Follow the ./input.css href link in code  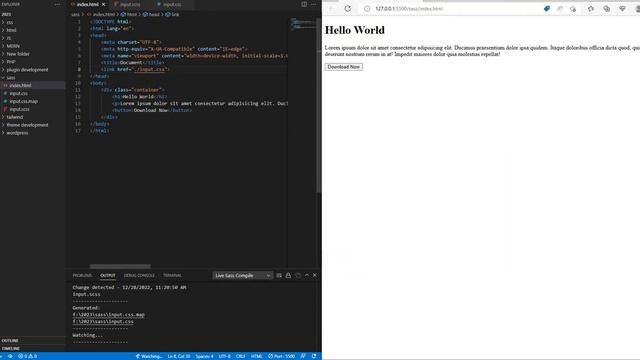point(150,69)
